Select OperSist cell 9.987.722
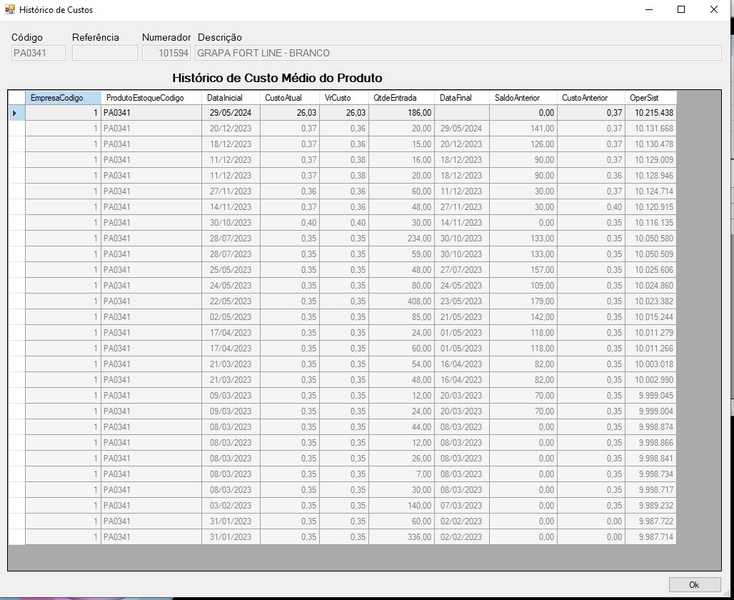The width and height of the screenshot is (734, 600). click(651, 521)
